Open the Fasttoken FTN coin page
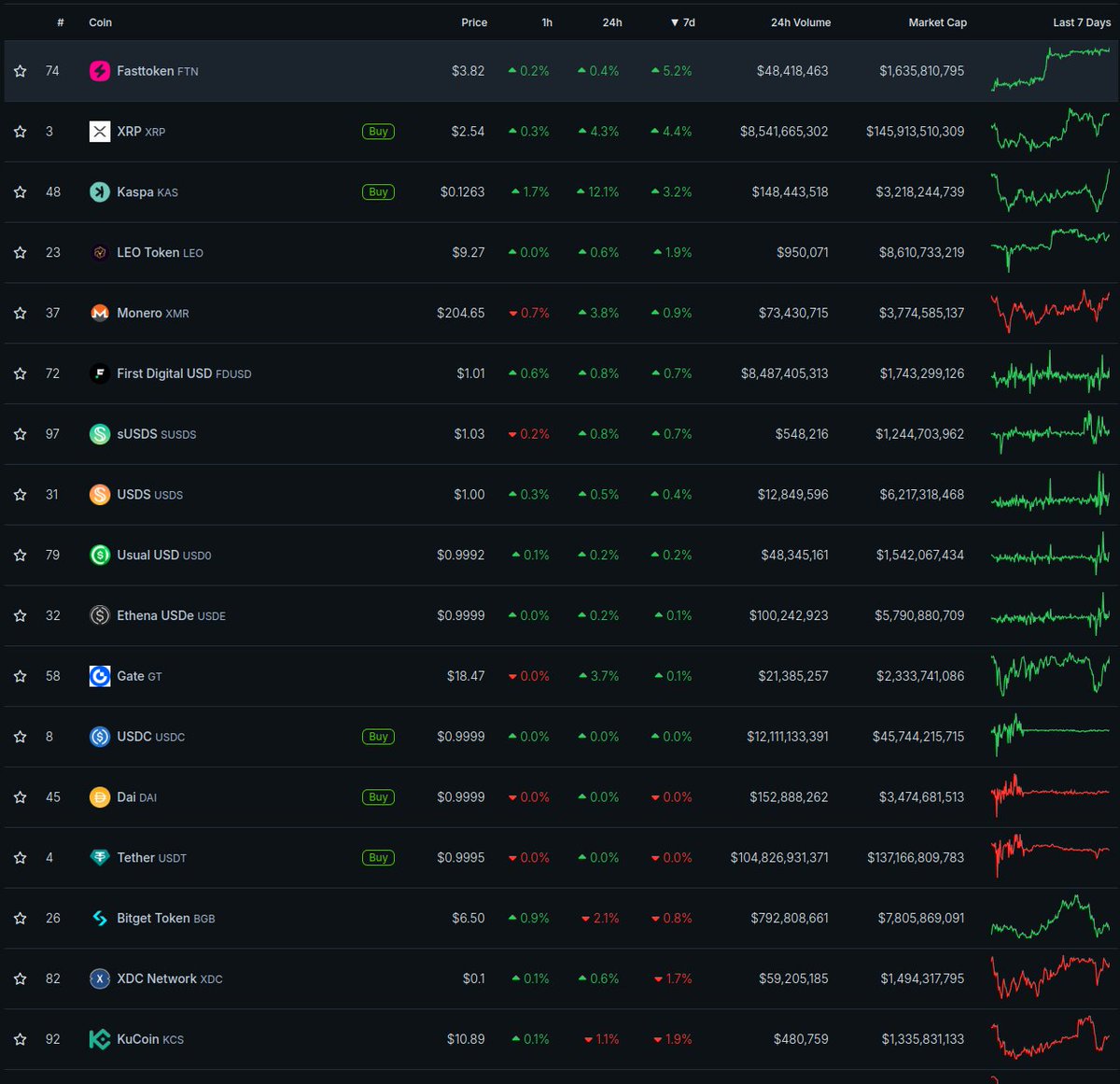The width and height of the screenshot is (1120, 1084). pyautogui.click(x=158, y=71)
